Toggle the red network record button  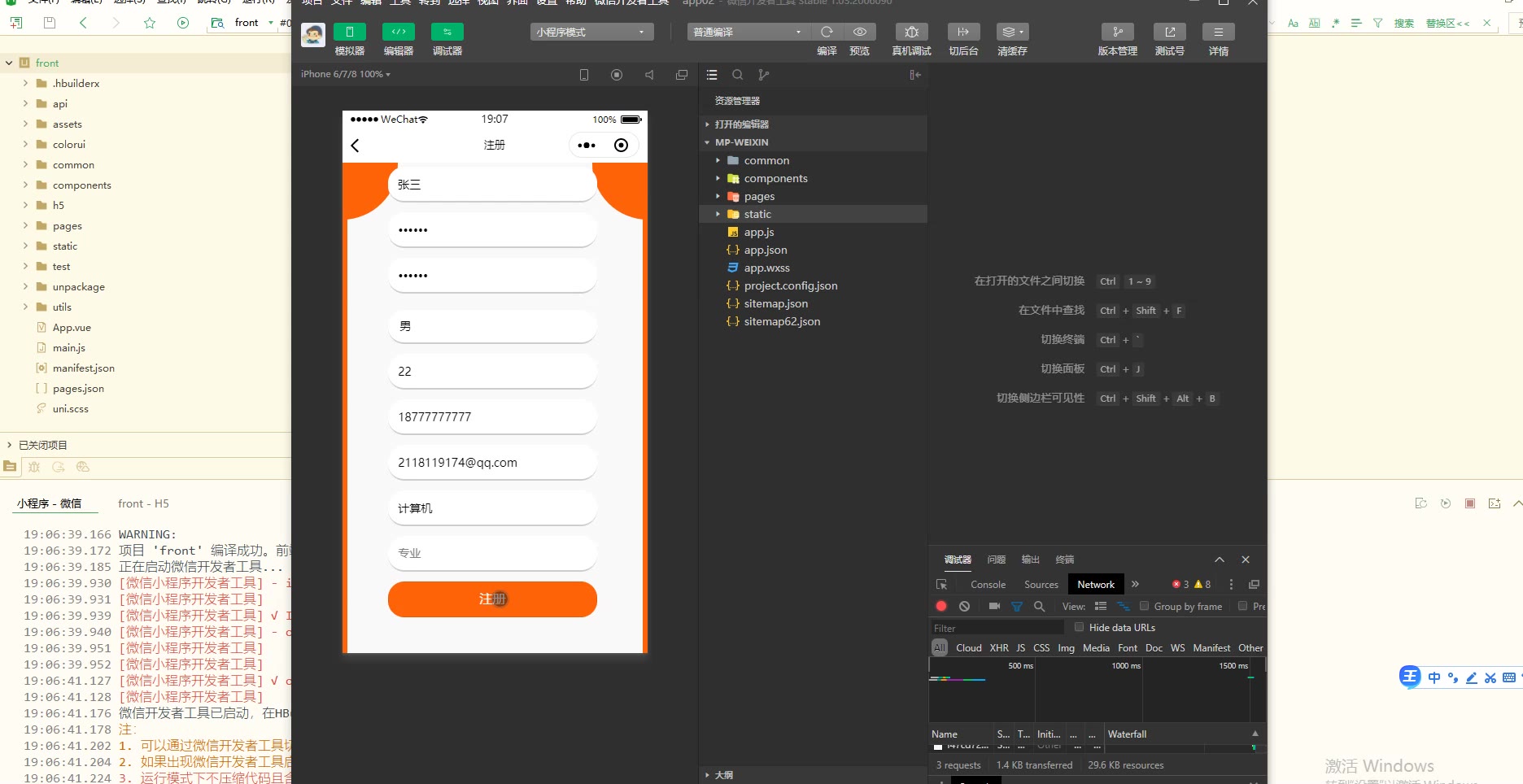(x=941, y=606)
